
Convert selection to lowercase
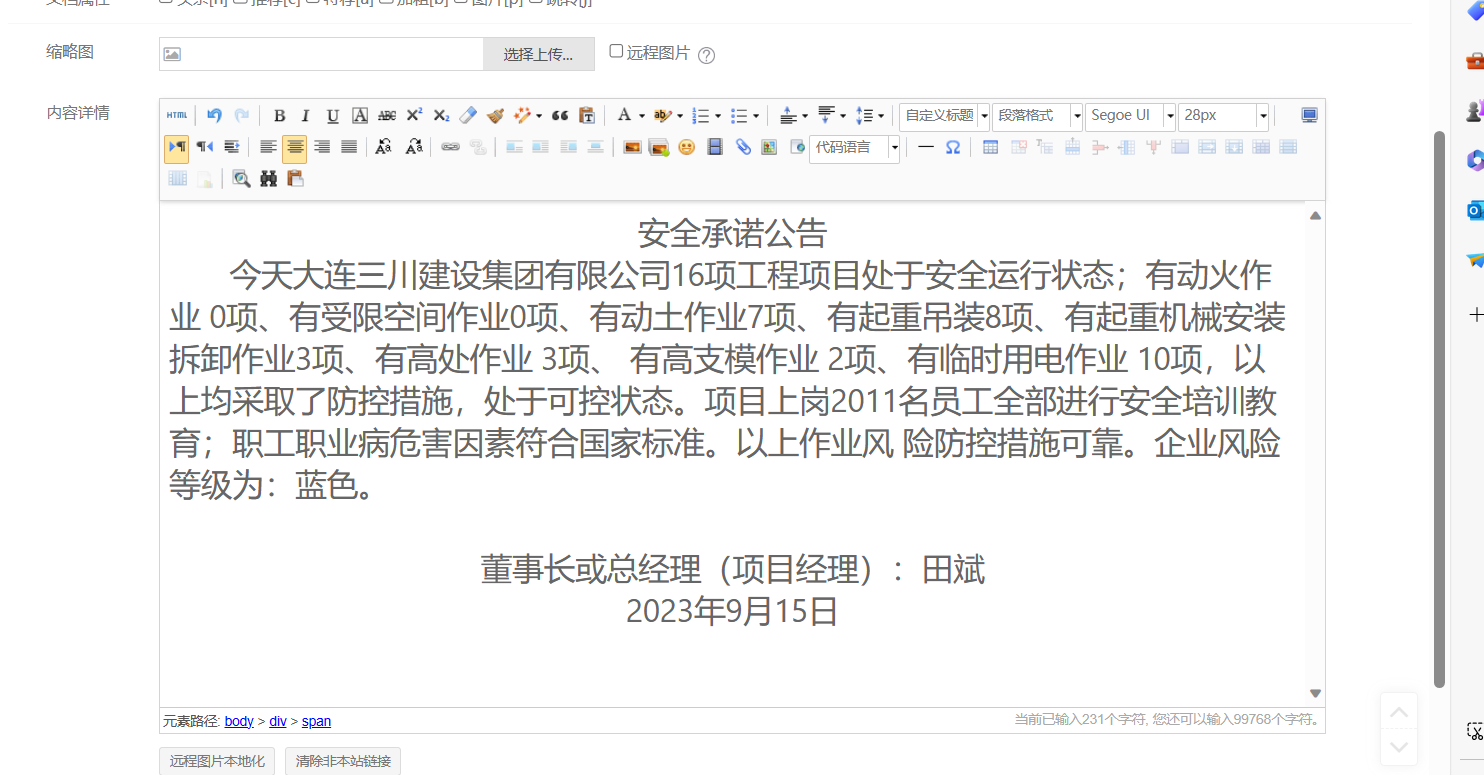pyautogui.click(x=414, y=147)
